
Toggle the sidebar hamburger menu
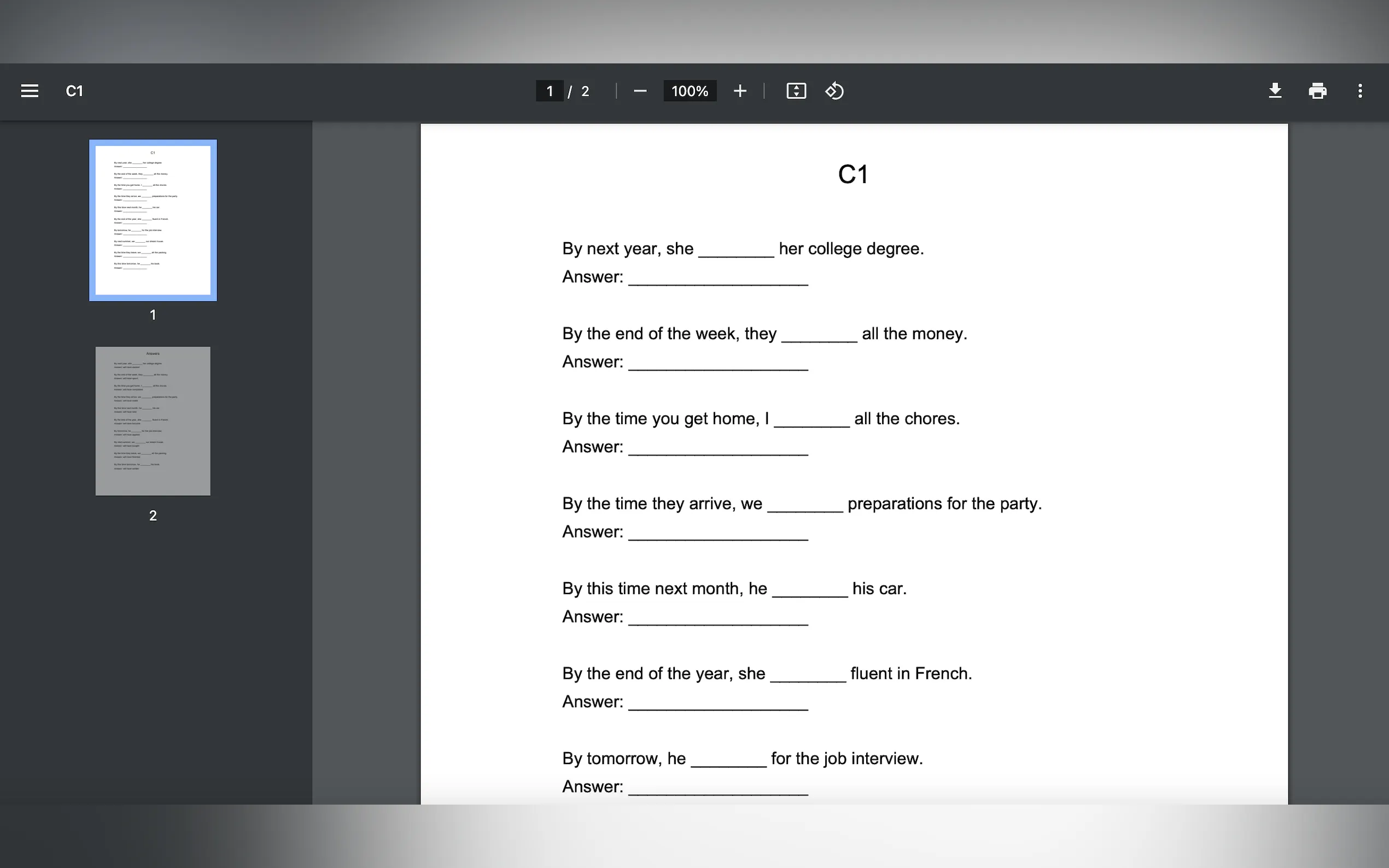coord(30,91)
